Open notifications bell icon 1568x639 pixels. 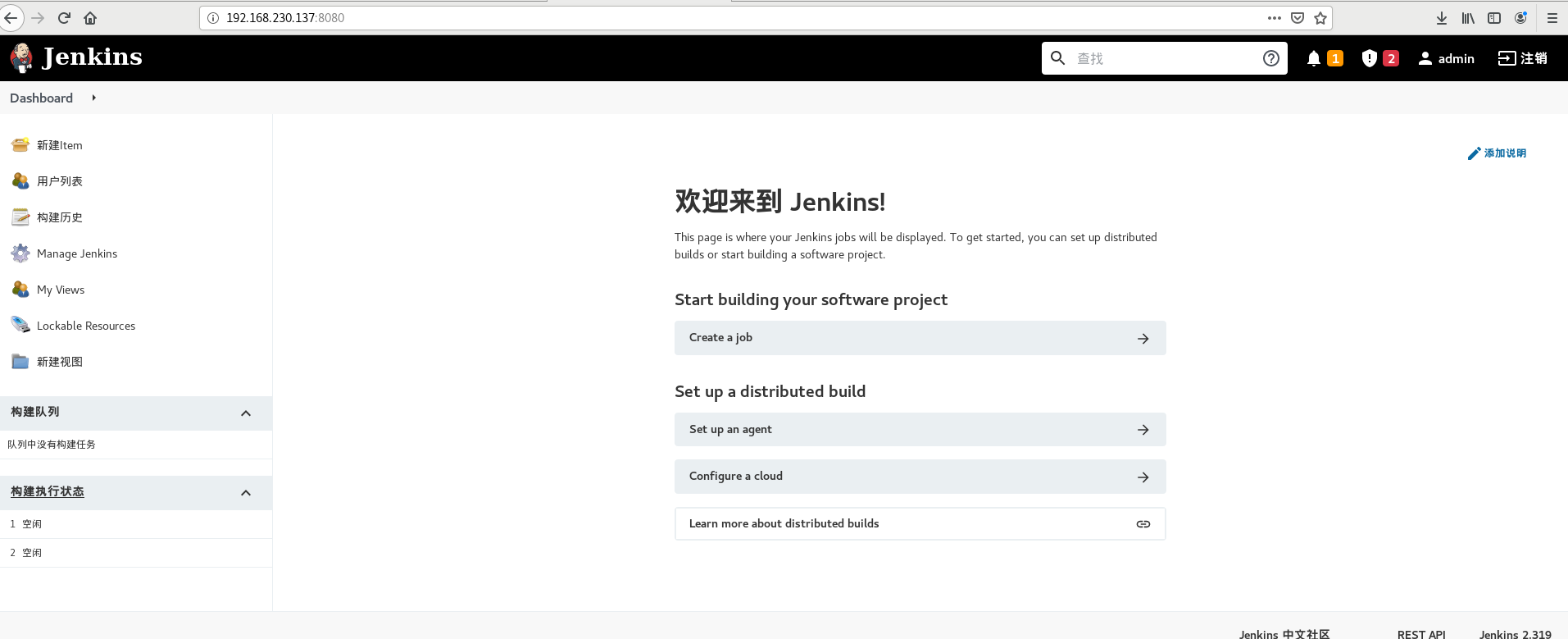click(1314, 58)
